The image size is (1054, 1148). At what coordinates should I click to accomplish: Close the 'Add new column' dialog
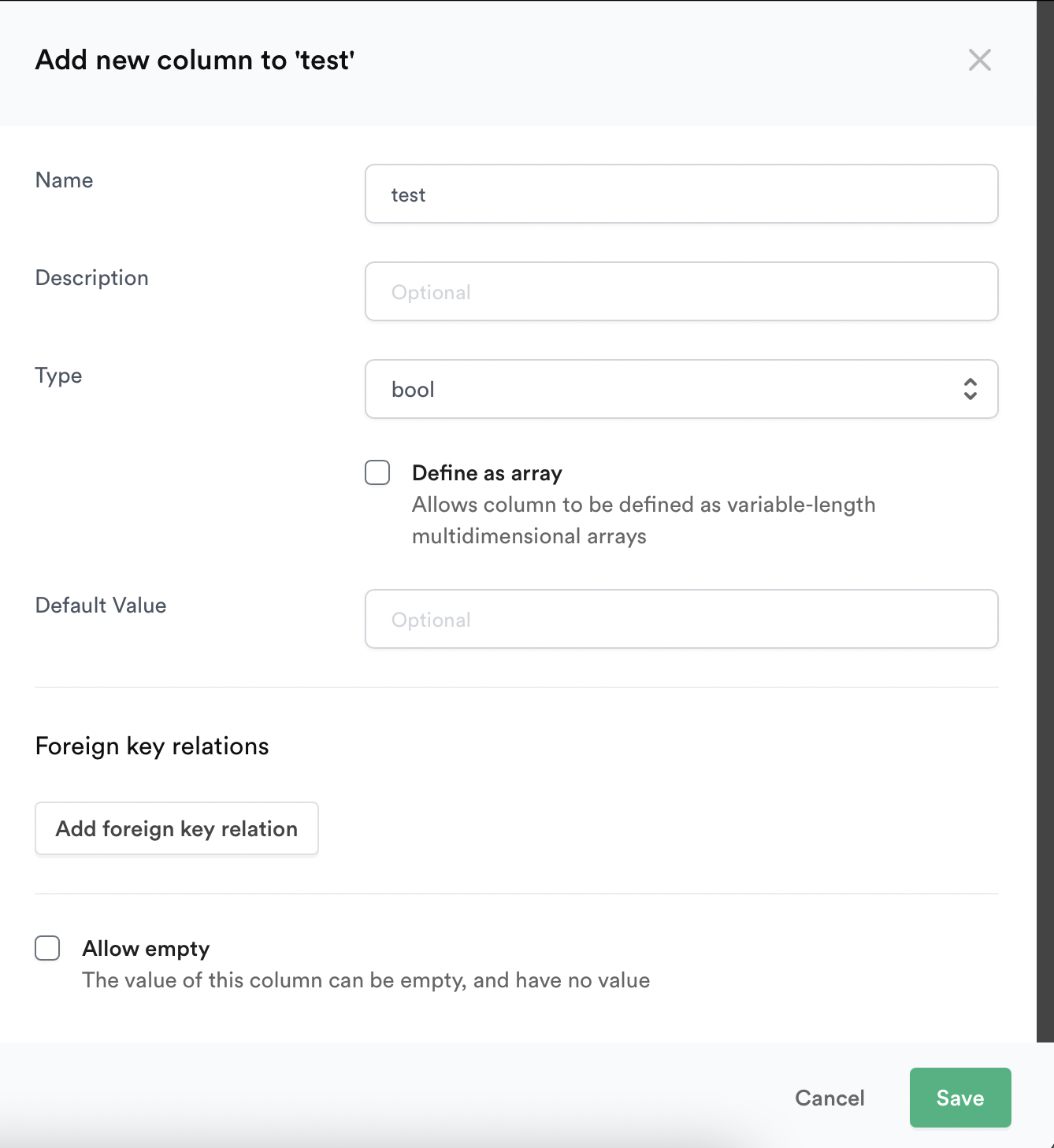coord(979,60)
